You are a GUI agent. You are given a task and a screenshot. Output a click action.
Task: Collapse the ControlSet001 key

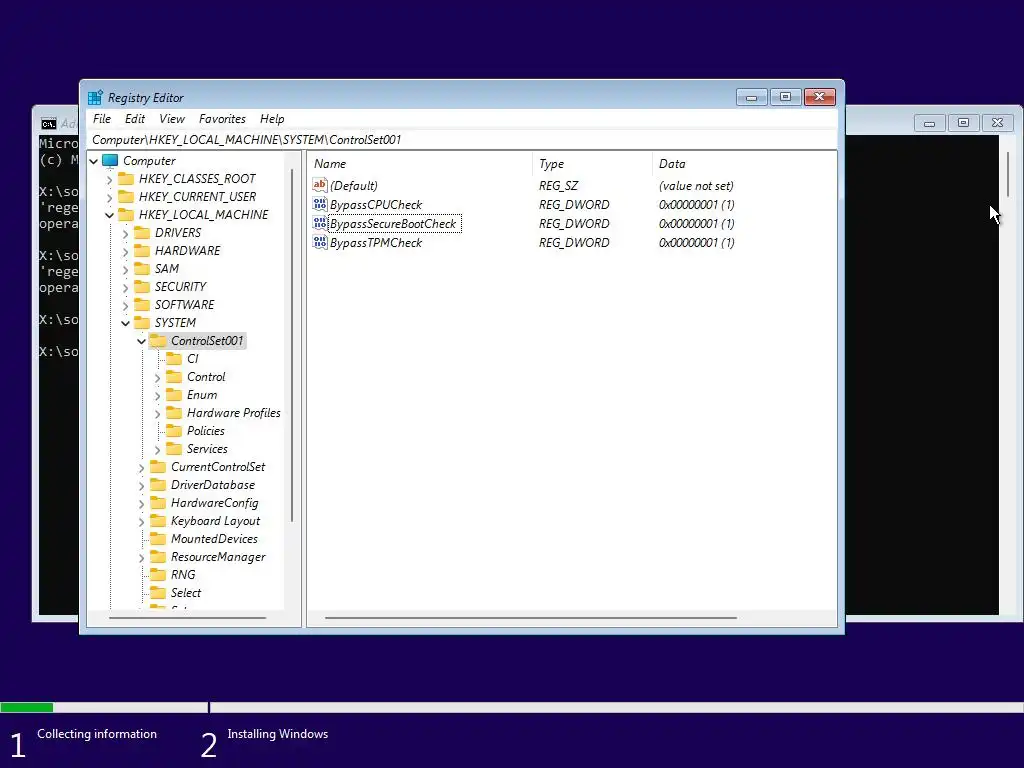[141, 341]
